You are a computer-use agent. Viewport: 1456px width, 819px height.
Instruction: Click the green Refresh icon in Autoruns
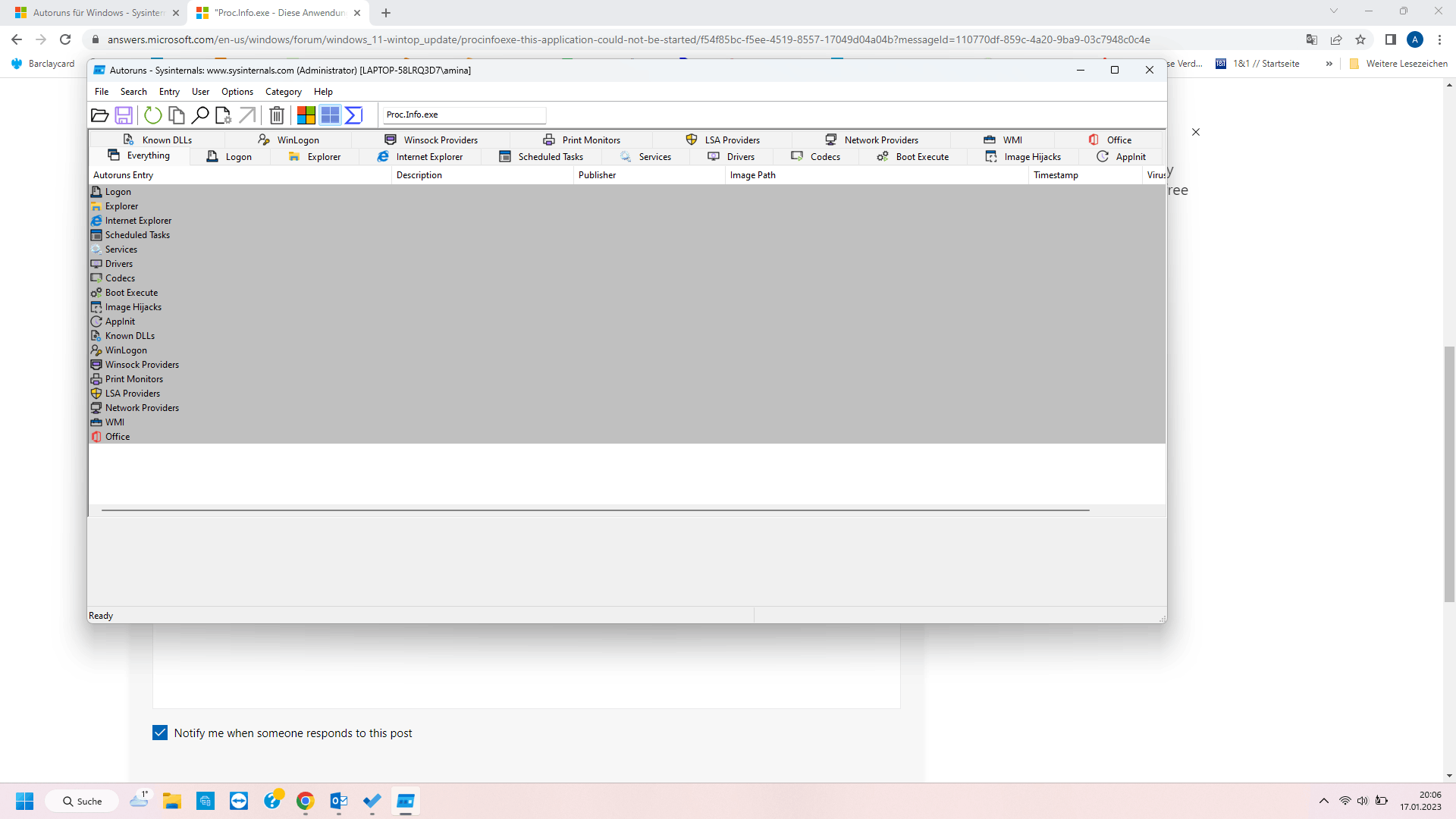pos(153,115)
